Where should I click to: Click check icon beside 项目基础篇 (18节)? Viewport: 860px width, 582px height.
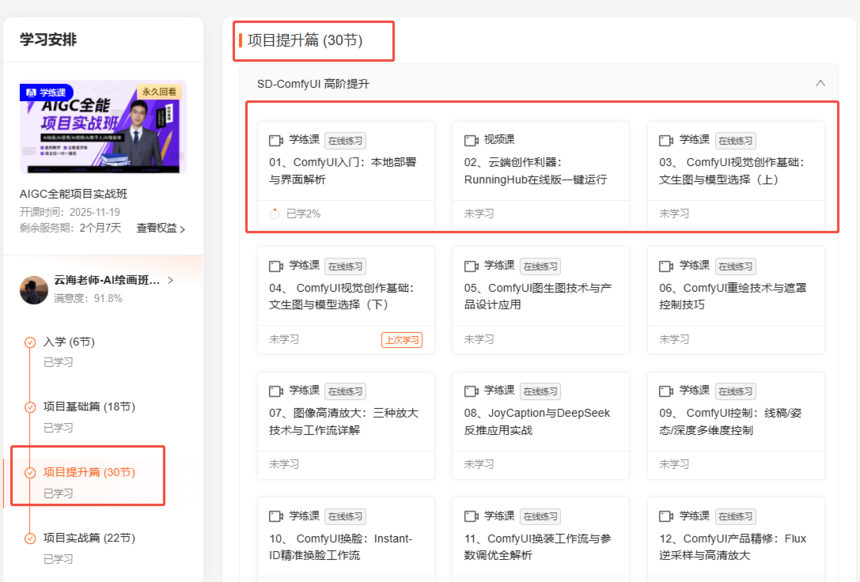pos(30,407)
